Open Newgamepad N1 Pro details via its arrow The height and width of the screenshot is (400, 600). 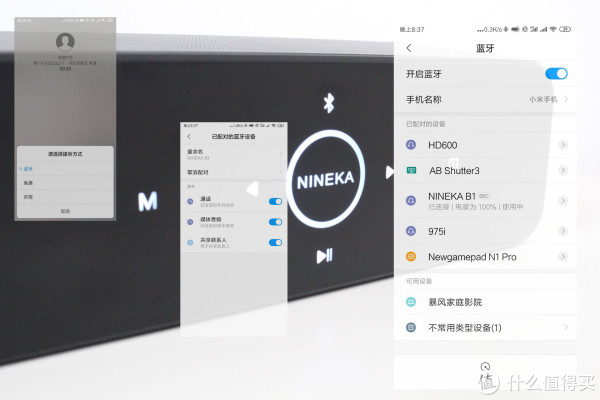563,256
